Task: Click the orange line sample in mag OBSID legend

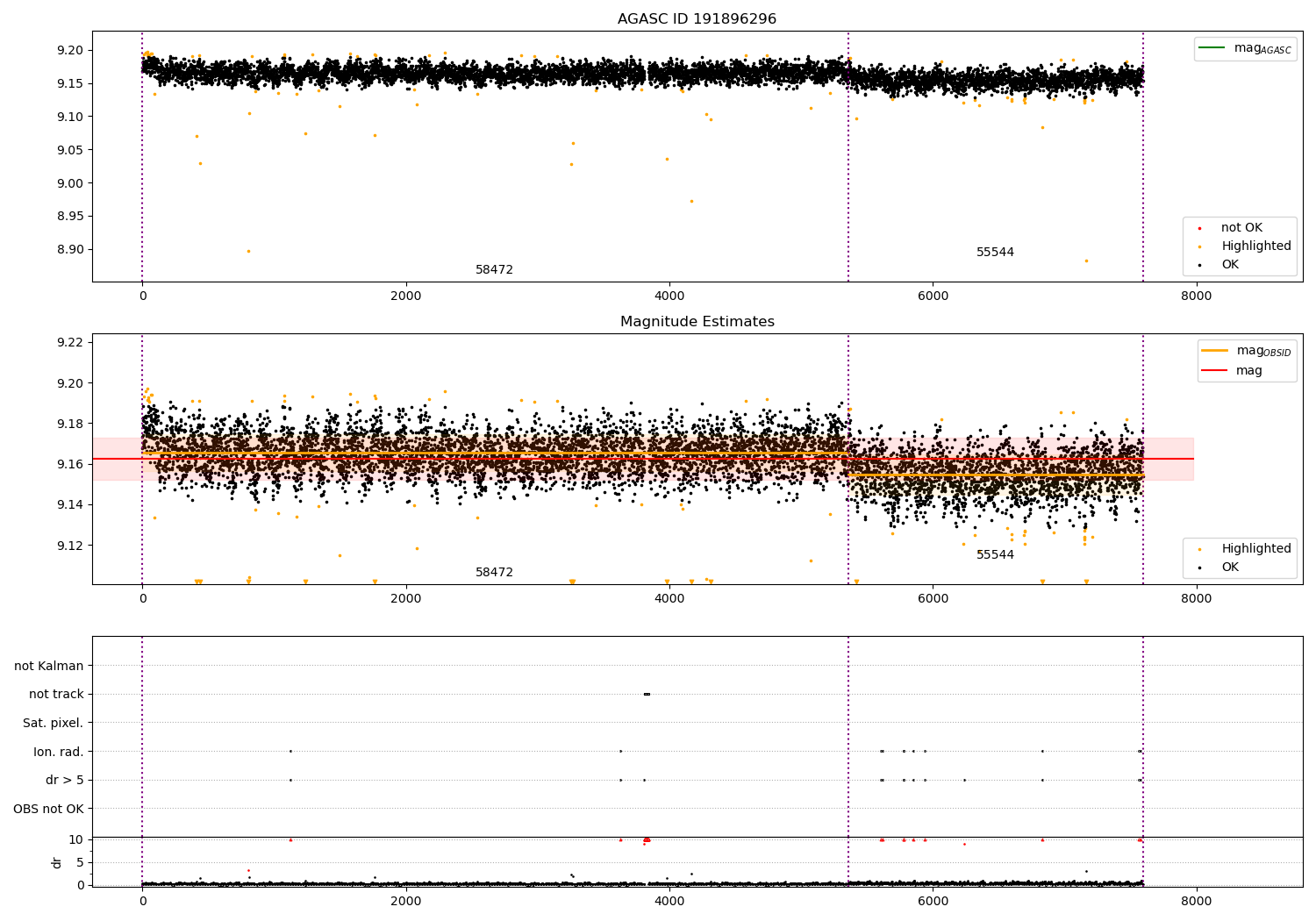Action: click(1214, 350)
